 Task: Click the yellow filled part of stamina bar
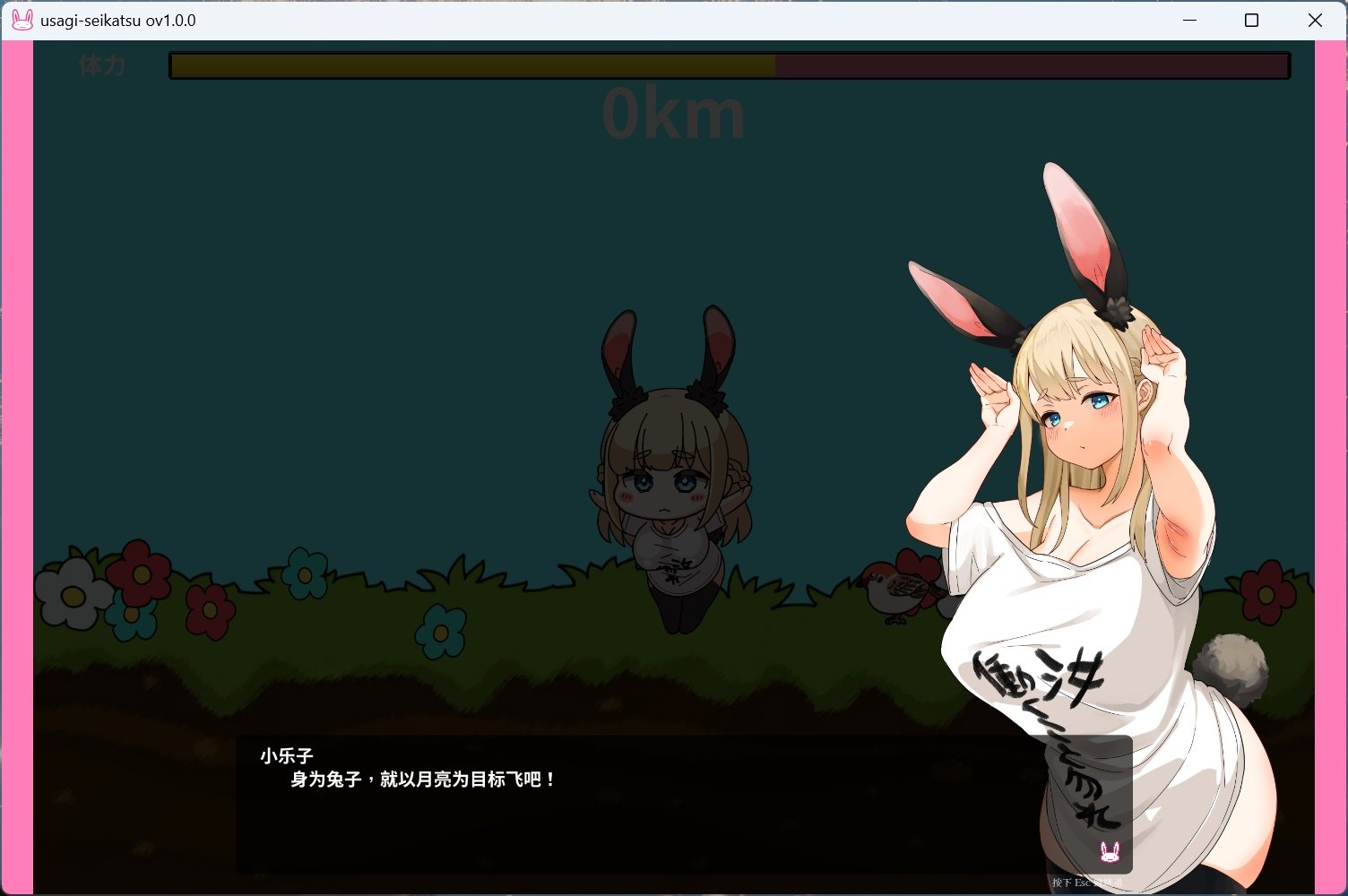point(472,66)
